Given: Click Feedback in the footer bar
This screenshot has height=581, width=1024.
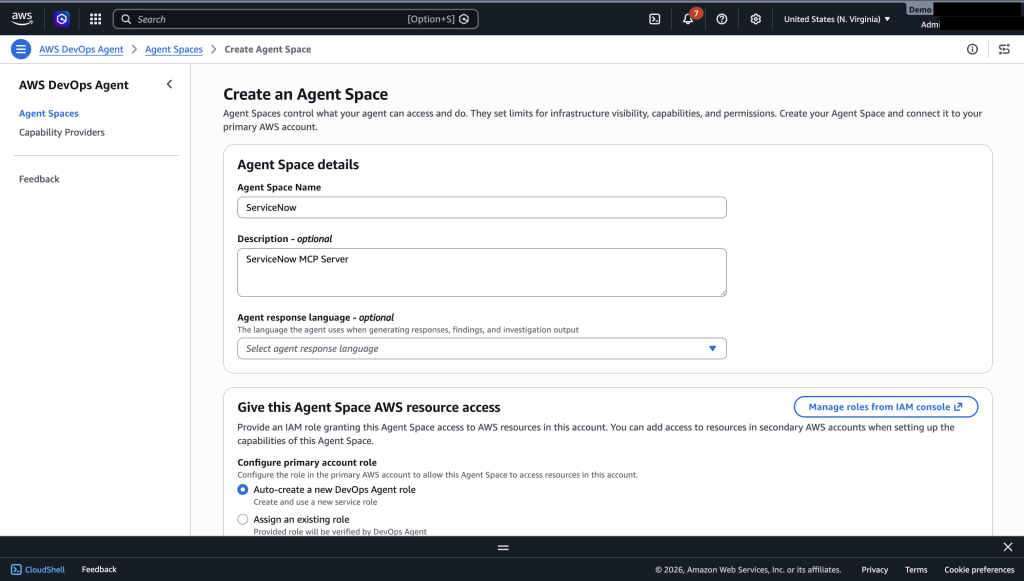Looking at the screenshot, I should click(99, 569).
